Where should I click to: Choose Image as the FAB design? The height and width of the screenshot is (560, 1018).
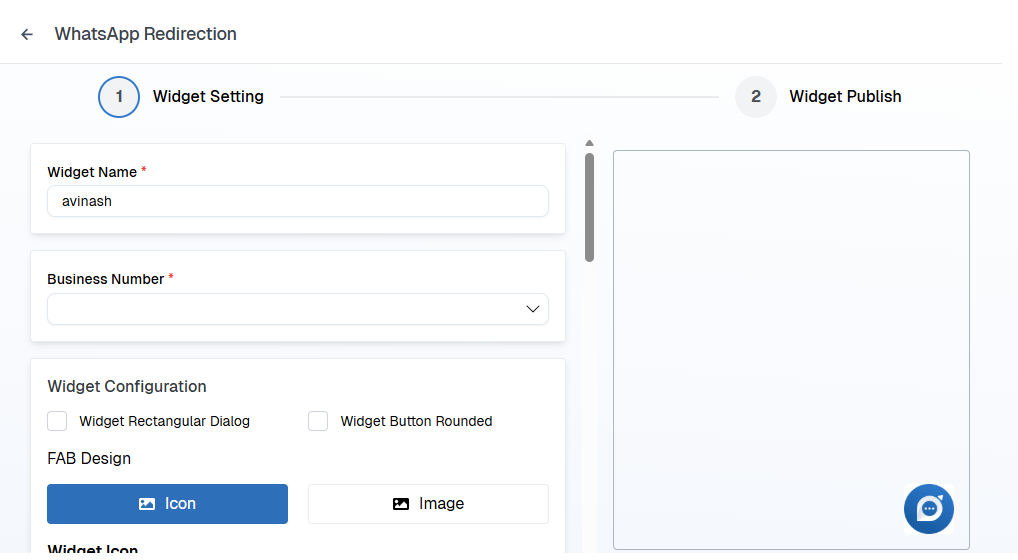pyautogui.click(x=428, y=504)
